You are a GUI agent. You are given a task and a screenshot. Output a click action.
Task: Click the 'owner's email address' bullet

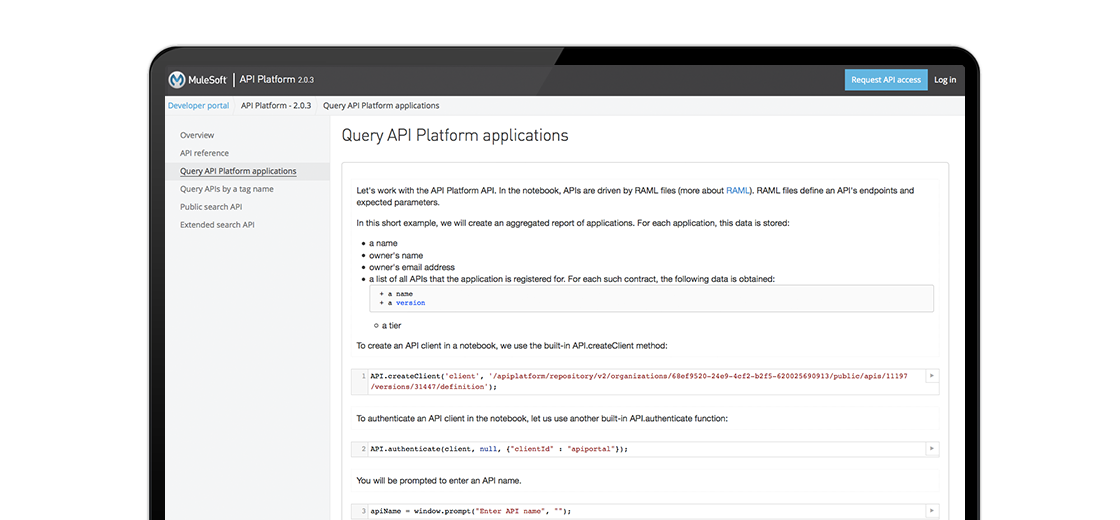click(412, 267)
